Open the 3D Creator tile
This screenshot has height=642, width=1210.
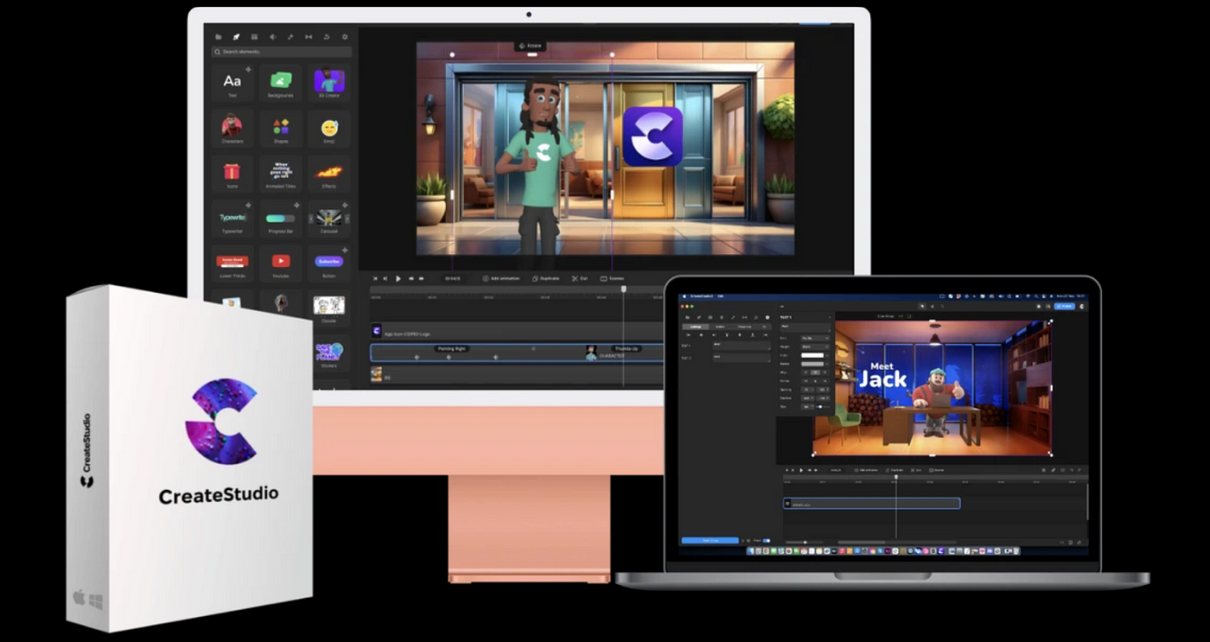point(329,83)
